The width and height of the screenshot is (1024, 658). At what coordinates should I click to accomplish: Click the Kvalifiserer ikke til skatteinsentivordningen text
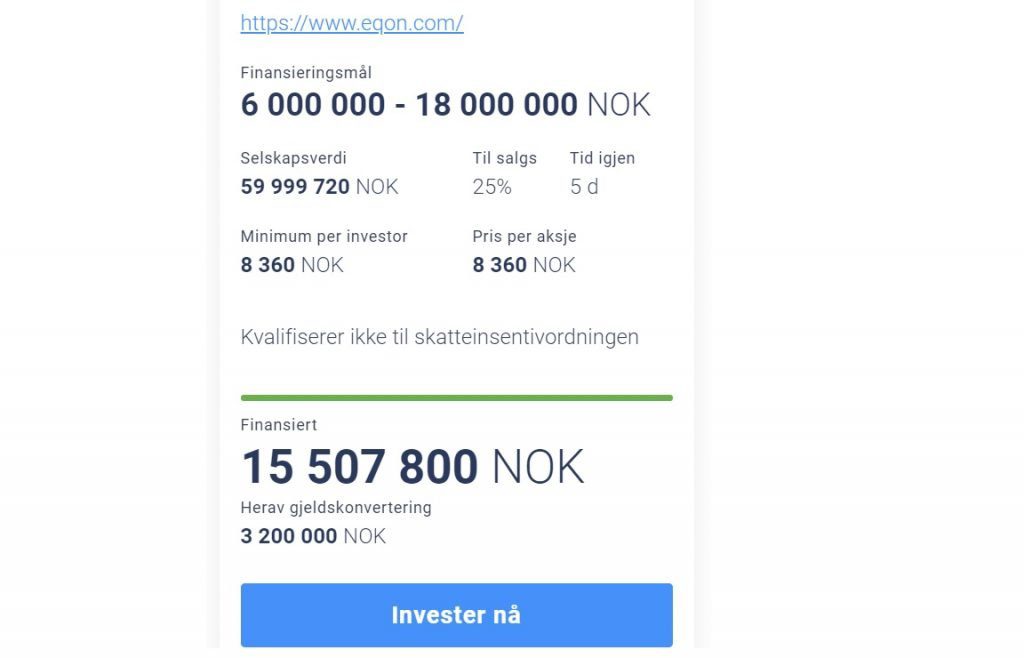click(440, 337)
